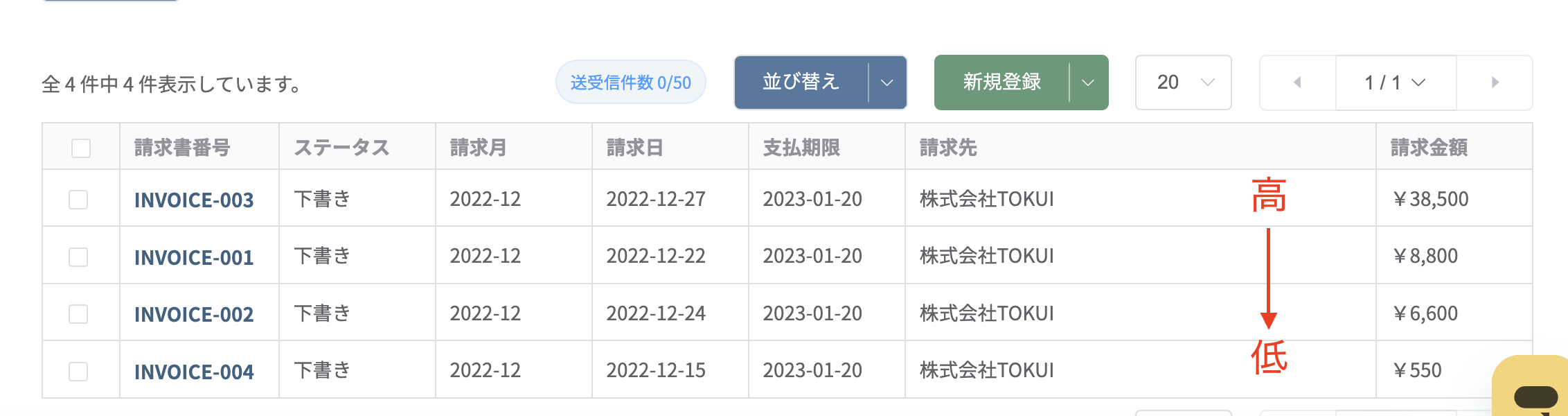
Task: Open the 並び替え dropdown arrow
Action: coord(887,83)
